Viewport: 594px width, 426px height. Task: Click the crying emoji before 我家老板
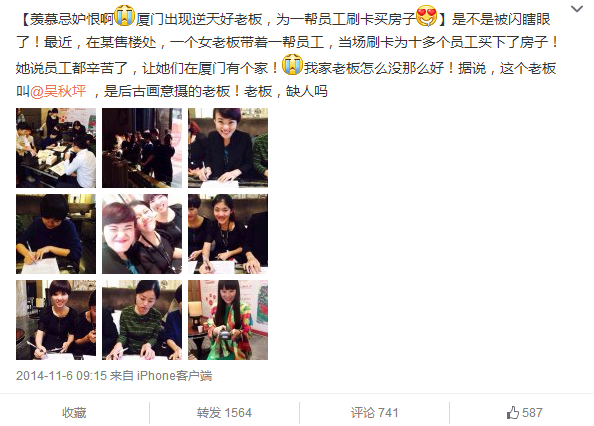coord(292,65)
